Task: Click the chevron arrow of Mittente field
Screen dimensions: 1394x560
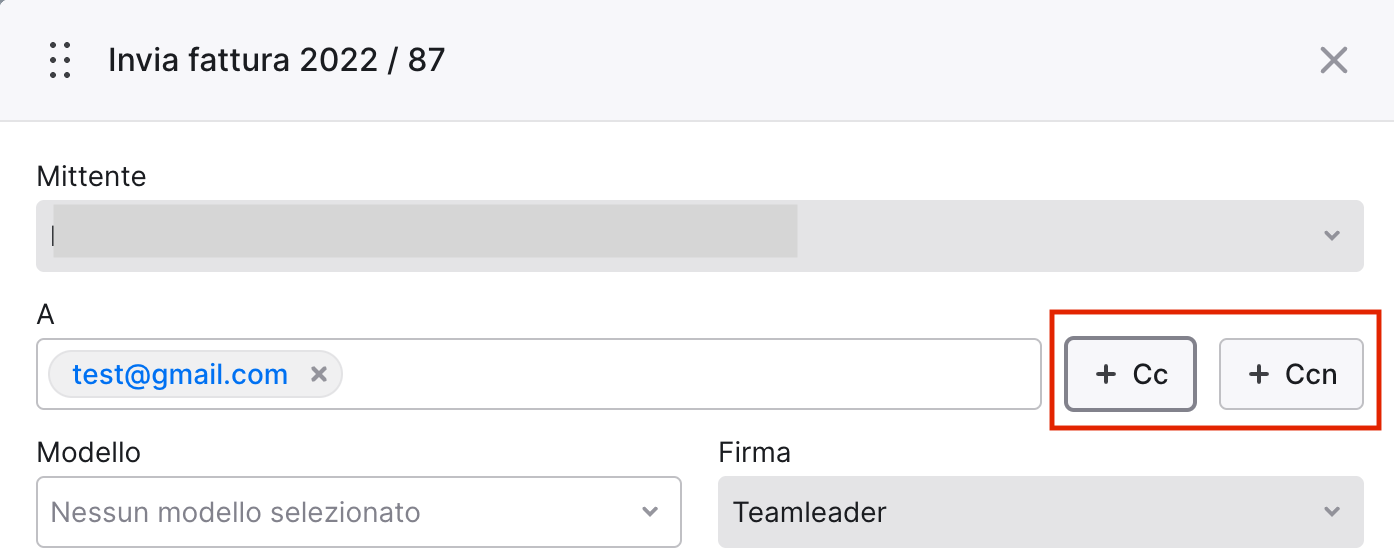Action: (1331, 236)
